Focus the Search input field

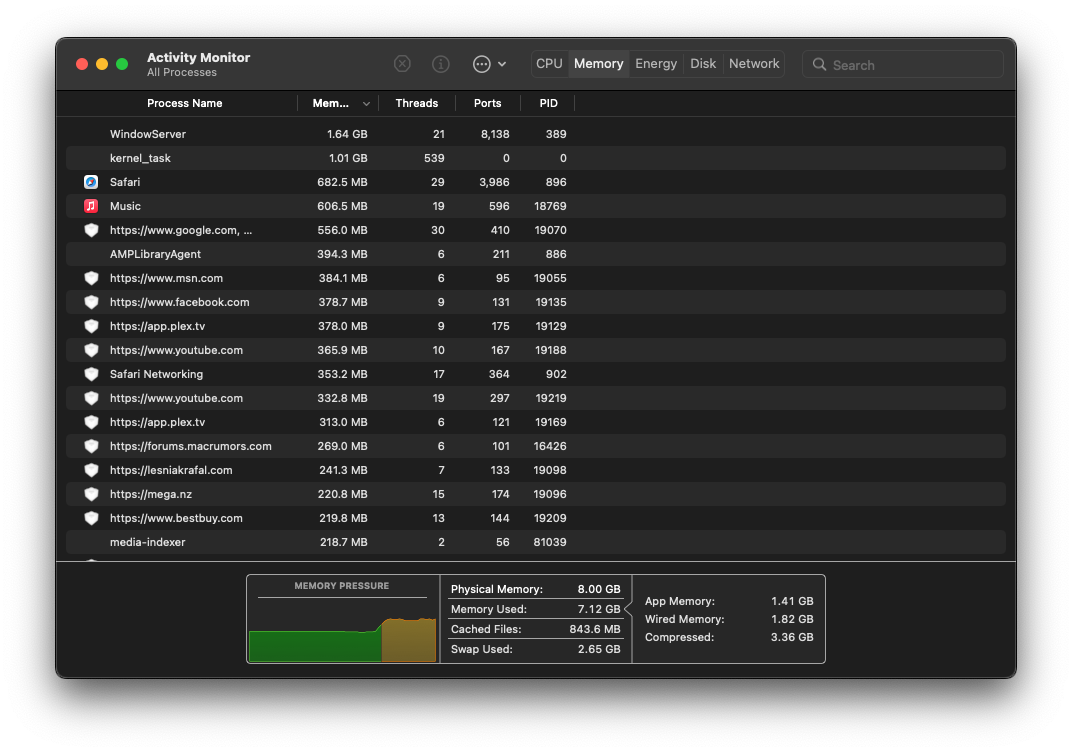click(x=902, y=65)
